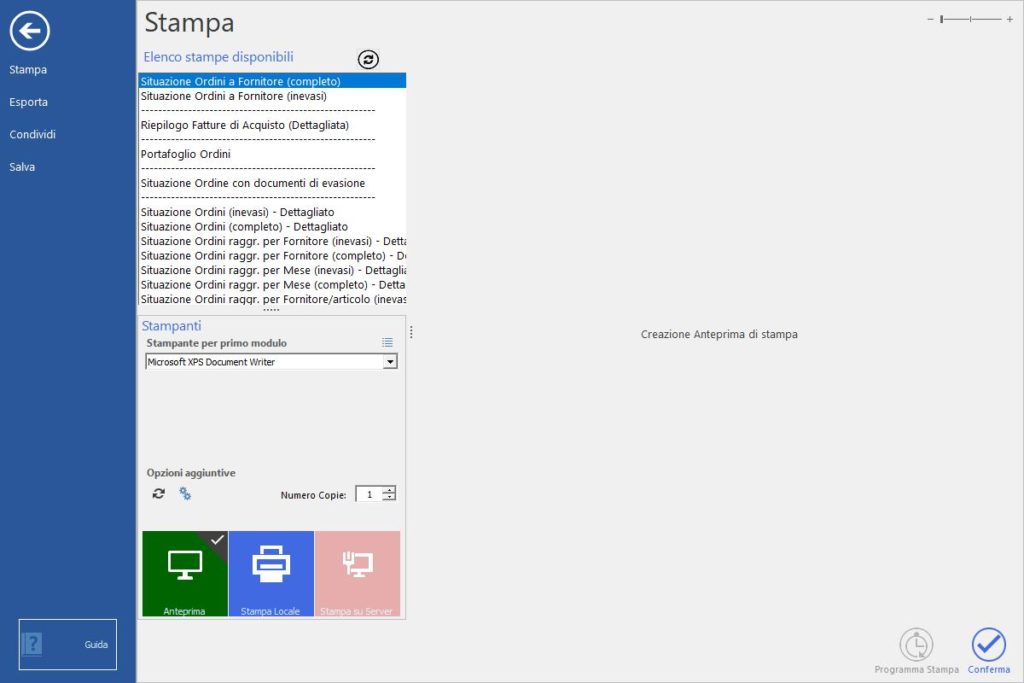This screenshot has width=1024, height=683.
Task: Select the Anteprima tile
Action: [x=185, y=574]
